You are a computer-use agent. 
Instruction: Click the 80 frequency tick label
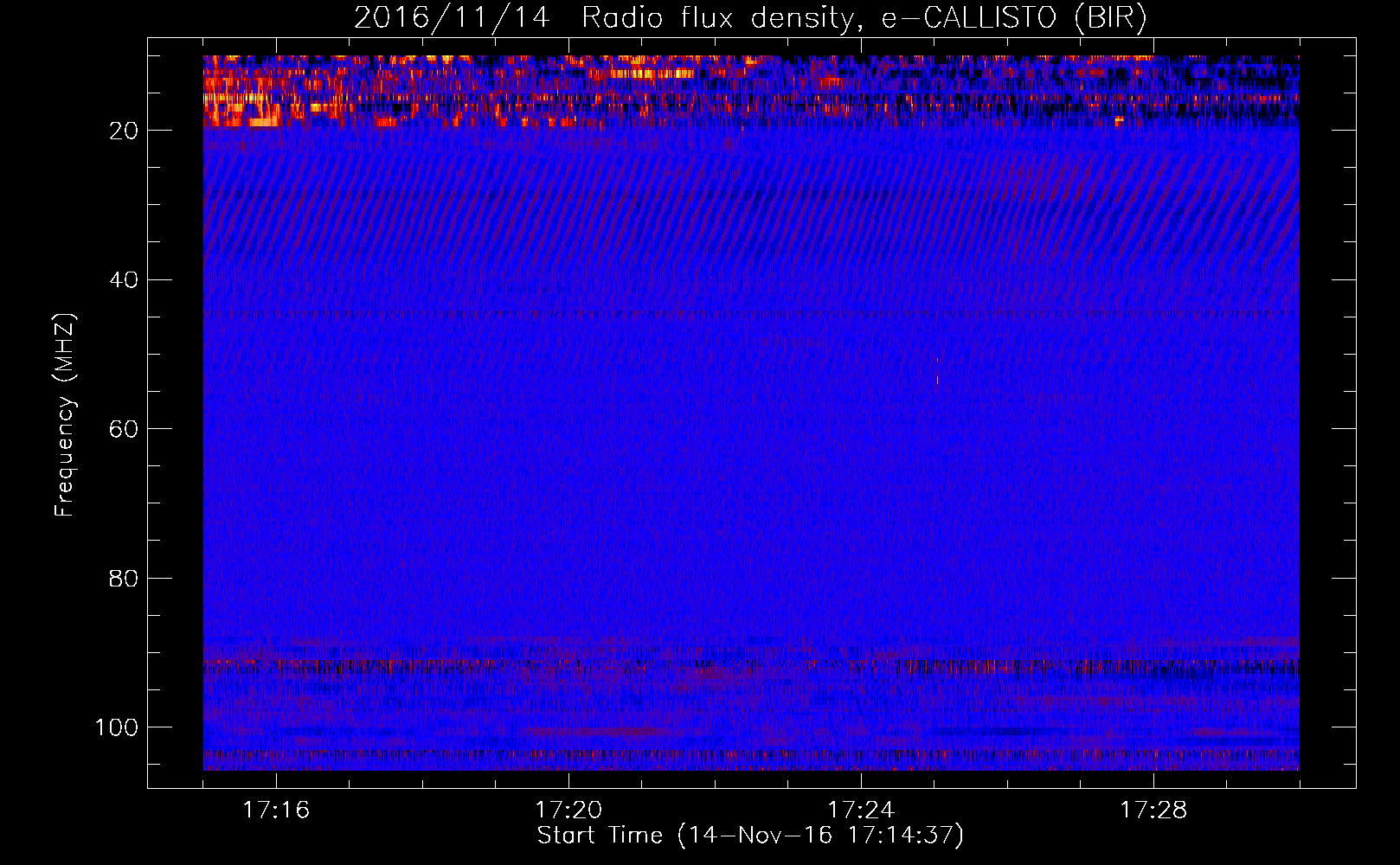[125, 578]
